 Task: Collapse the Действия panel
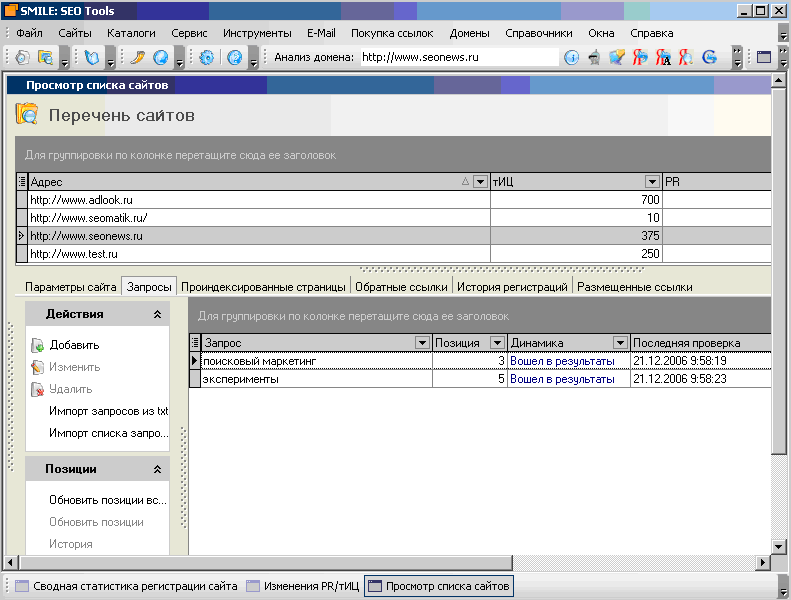tap(157, 314)
